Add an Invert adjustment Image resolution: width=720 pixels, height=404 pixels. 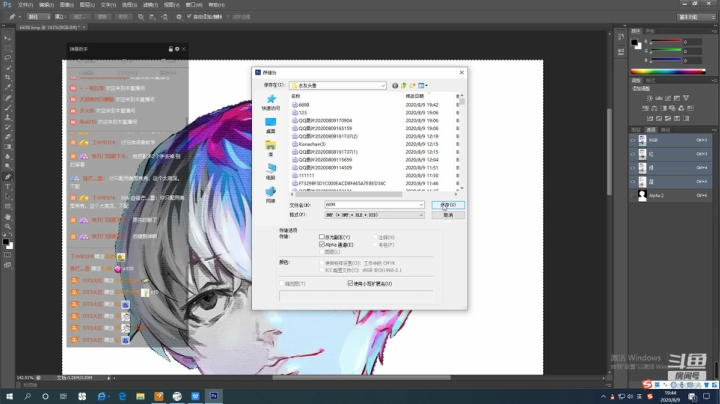(x=650, y=118)
